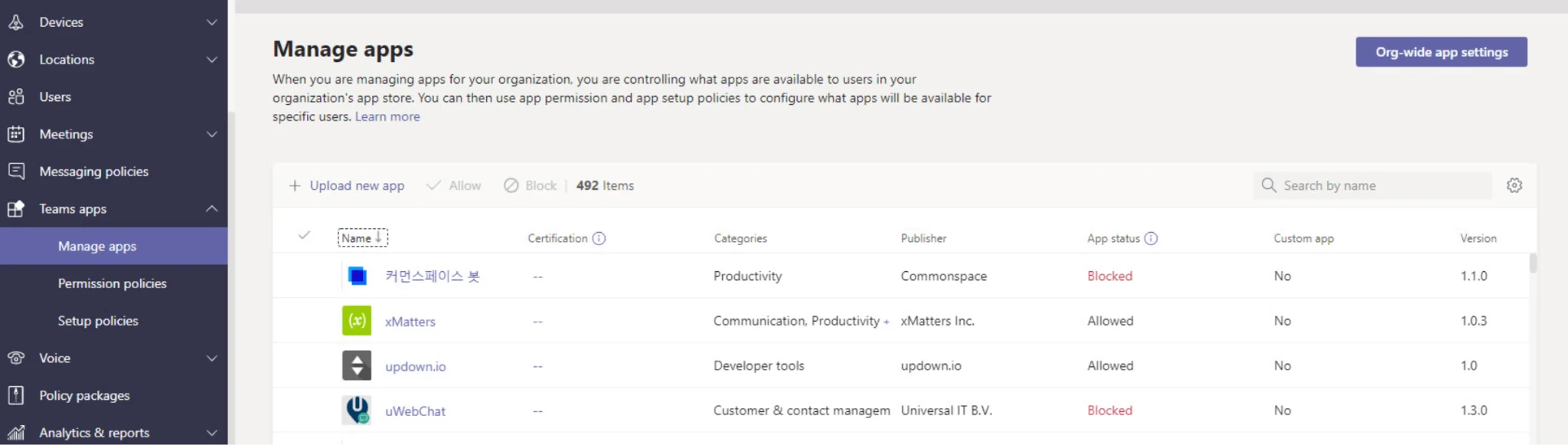Image resolution: width=1568 pixels, height=445 pixels.
Task: Click the Custom app column header
Action: [x=1303, y=238]
